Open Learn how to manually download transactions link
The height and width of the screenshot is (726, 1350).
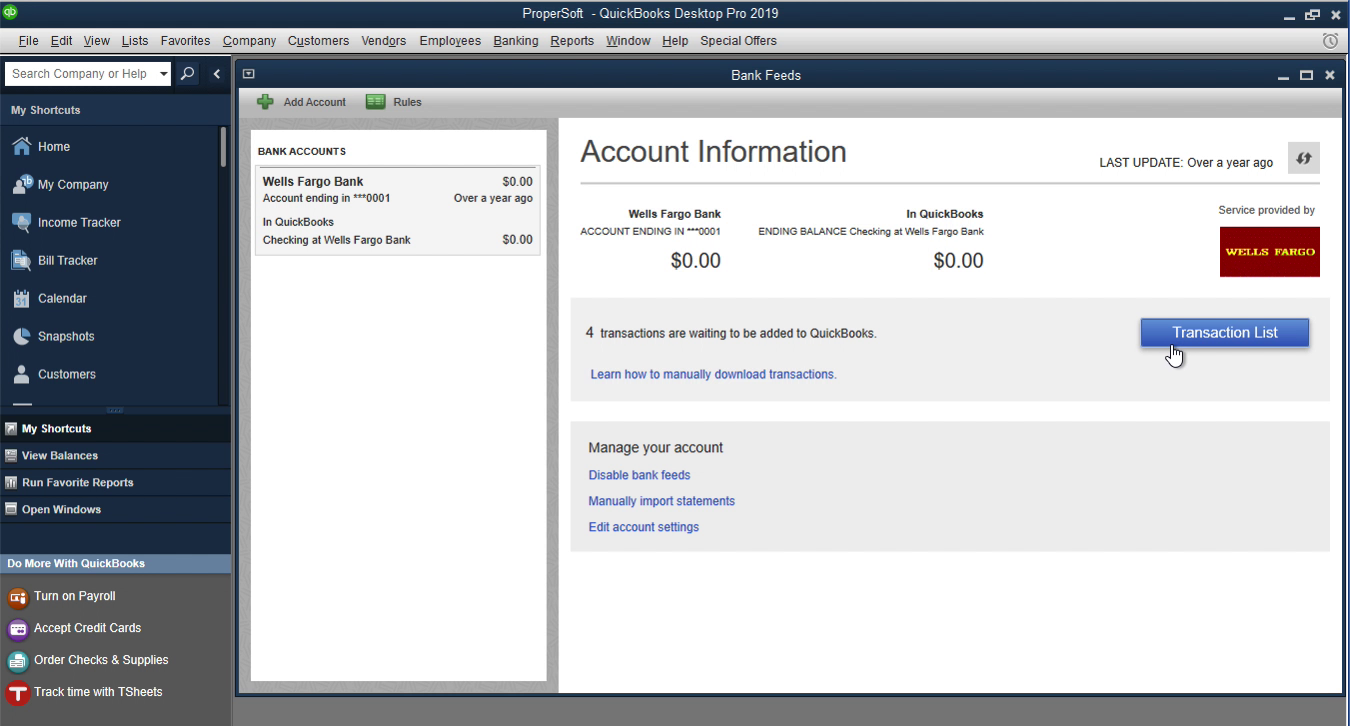pos(713,374)
